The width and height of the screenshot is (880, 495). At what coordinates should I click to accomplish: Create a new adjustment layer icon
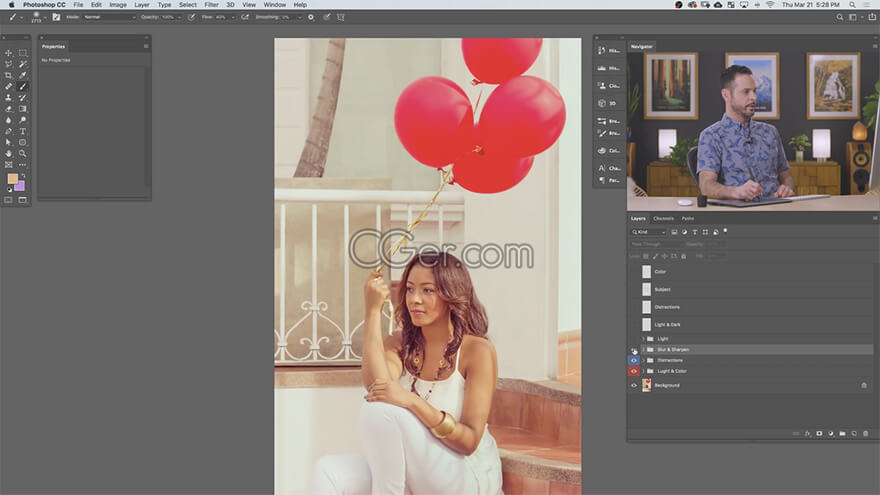tap(831, 433)
